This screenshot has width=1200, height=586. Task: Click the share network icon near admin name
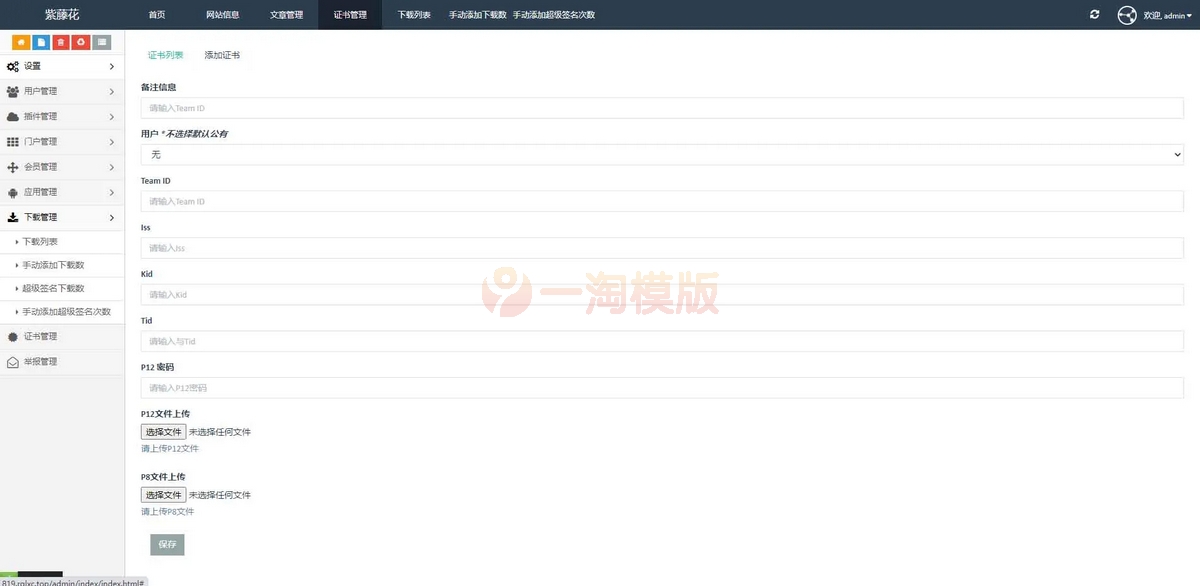1127,14
